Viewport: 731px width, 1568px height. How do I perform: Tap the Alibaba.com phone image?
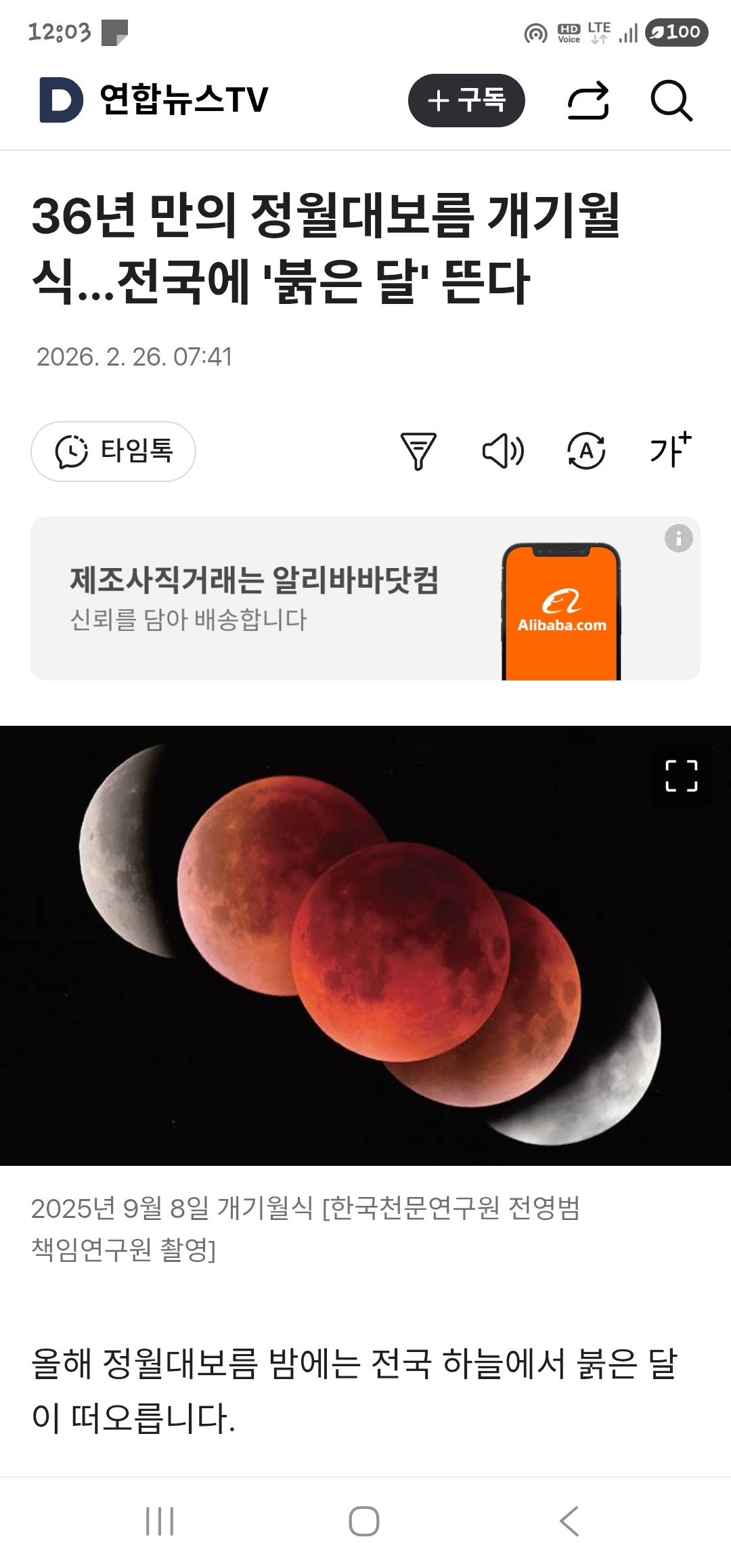coord(561,611)
